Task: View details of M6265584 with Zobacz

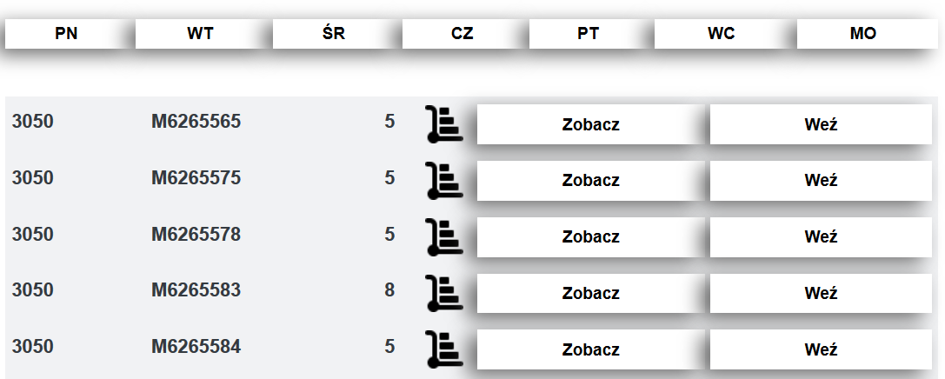Action: click(x=590, y=349)
